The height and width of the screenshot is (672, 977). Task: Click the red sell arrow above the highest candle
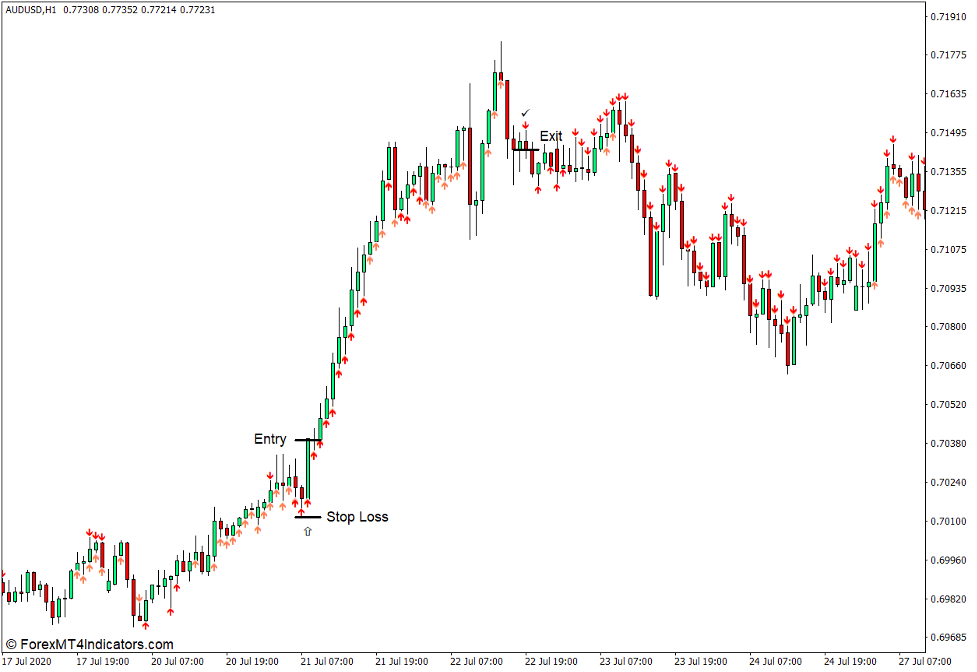(x=524, y=126)
